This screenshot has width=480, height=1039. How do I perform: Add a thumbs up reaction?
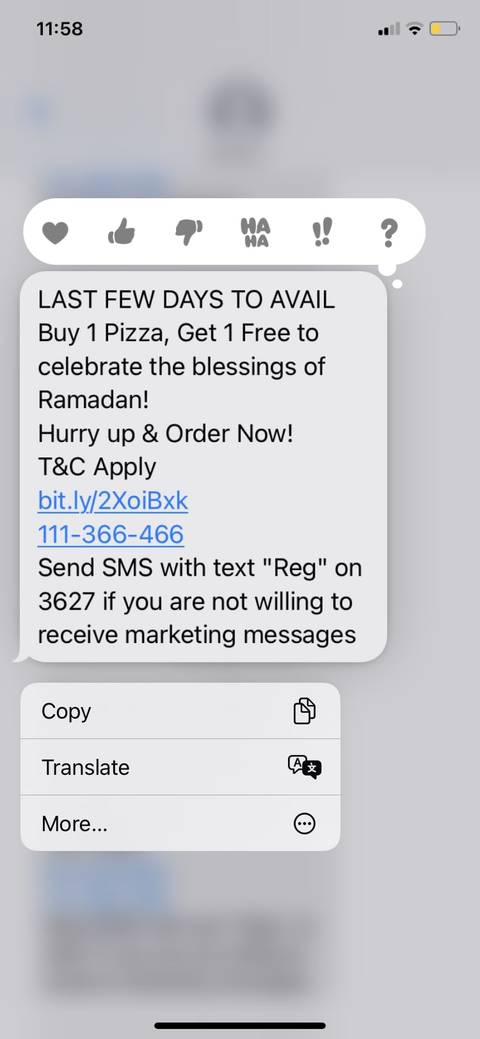coord(121,232)
